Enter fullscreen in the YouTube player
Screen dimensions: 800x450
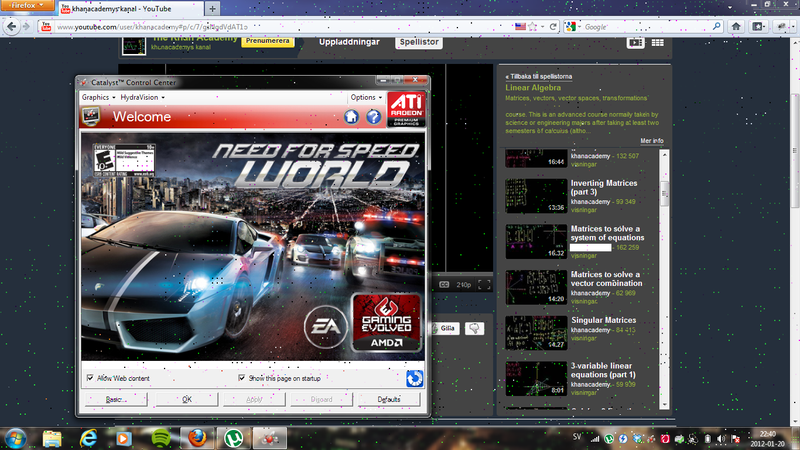pos(484,285)
